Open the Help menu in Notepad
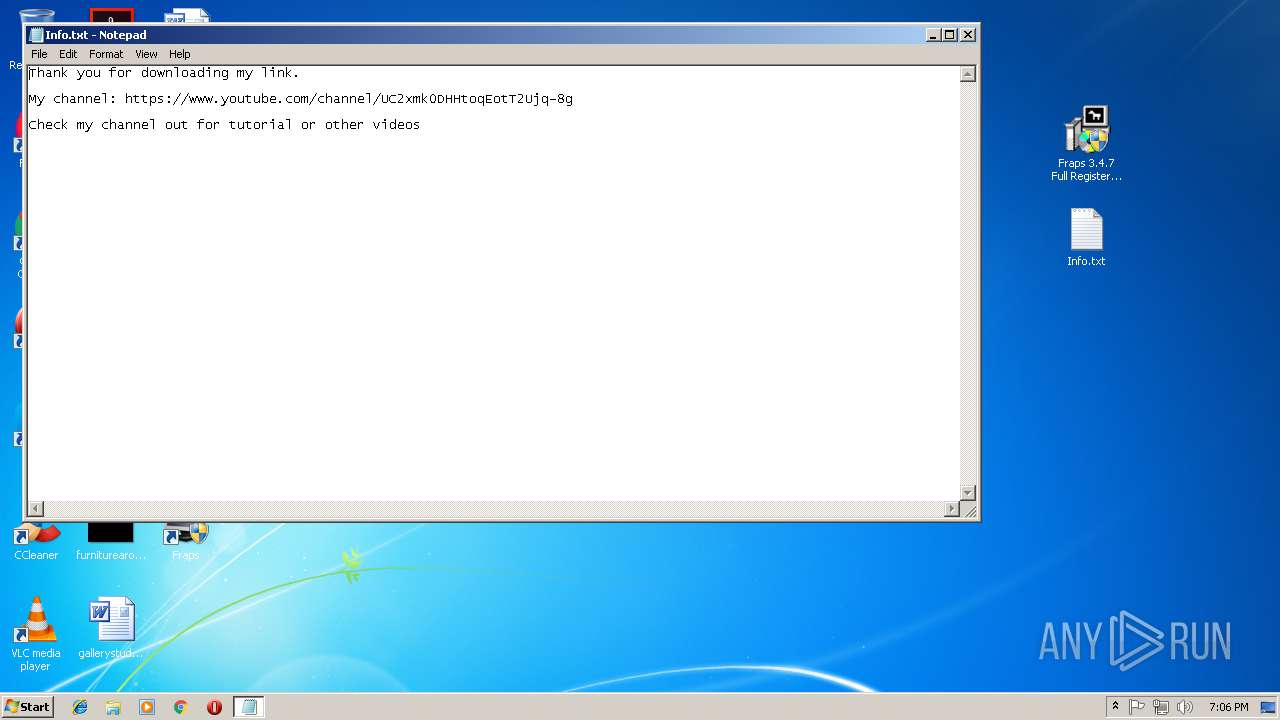The height and width of the screenshot is (720, 1280). click(x=180, y=54)
